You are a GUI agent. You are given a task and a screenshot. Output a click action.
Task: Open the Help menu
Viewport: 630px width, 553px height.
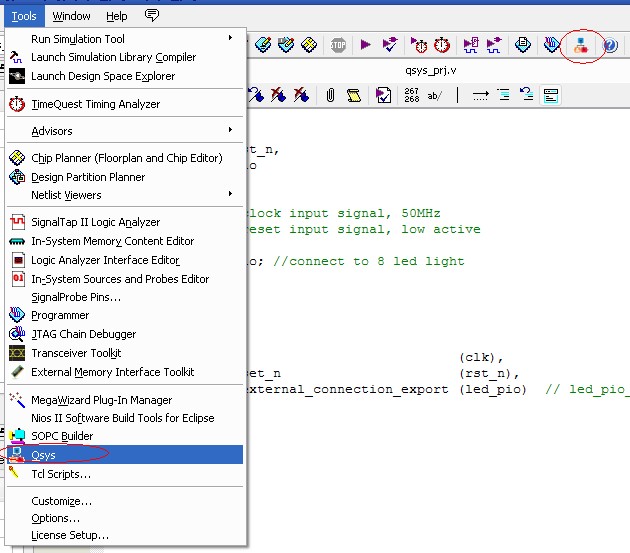pos(117,16)
